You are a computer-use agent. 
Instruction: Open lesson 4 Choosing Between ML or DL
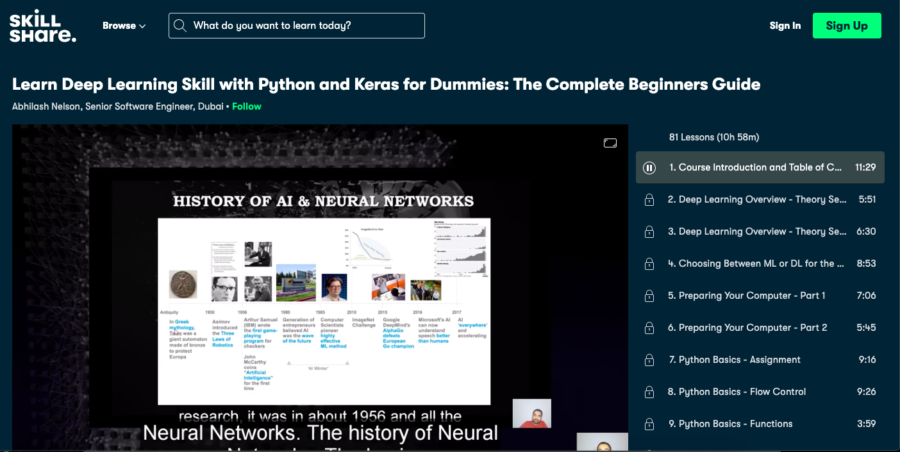coord(760,264)
